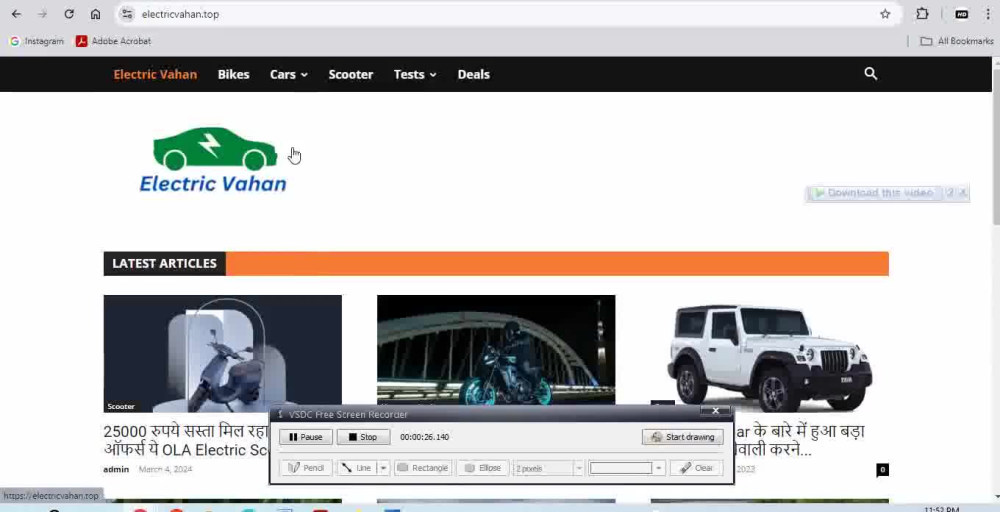
Task: Go to the Scooter section
Action: click(351, 74)
